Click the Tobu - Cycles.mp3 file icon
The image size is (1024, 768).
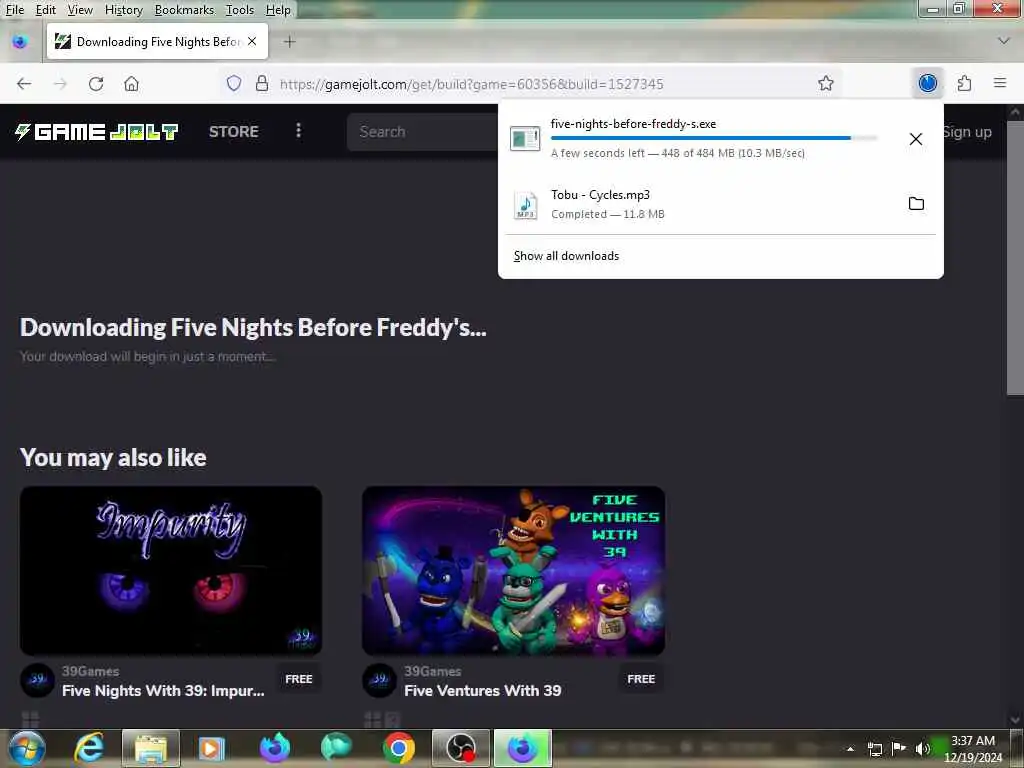(525, 204)
